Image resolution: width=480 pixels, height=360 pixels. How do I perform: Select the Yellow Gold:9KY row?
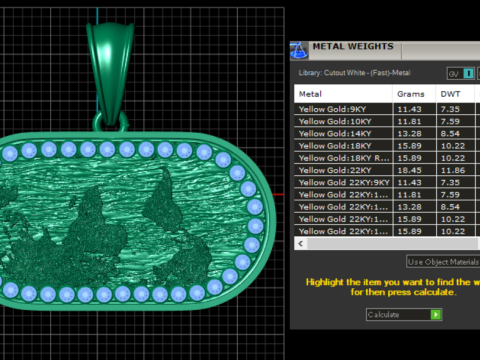(x=387, y=109)
